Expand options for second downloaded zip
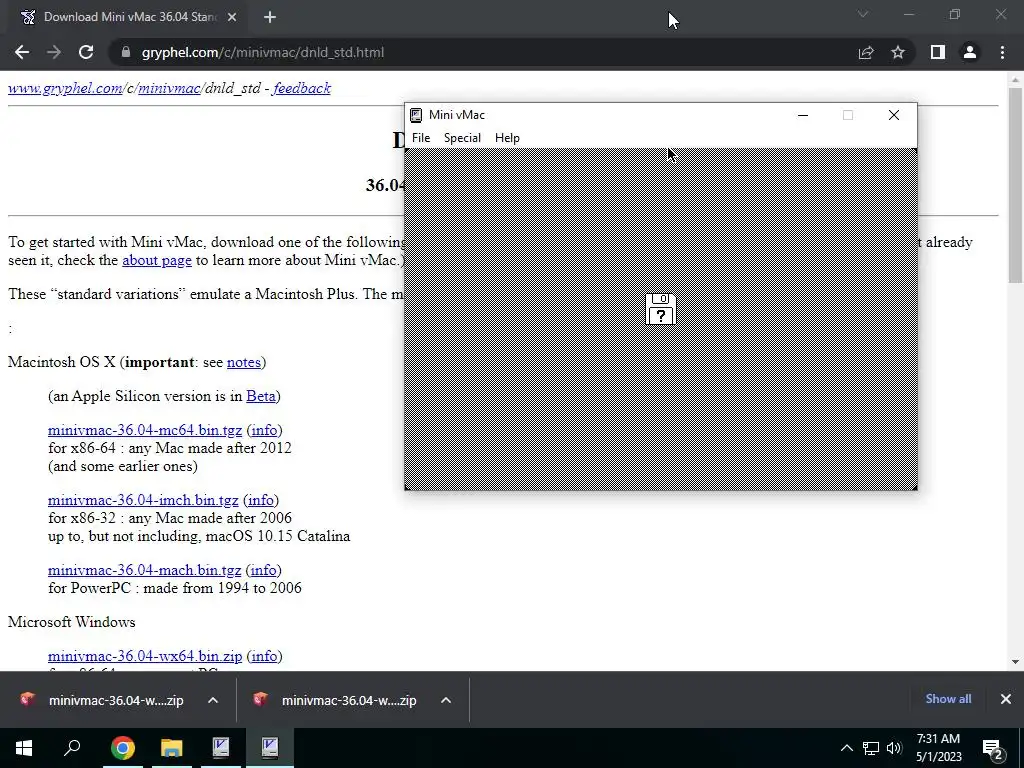Image resolution: width=1024 pixels, height=768 pixels. (x=446, y=700)
